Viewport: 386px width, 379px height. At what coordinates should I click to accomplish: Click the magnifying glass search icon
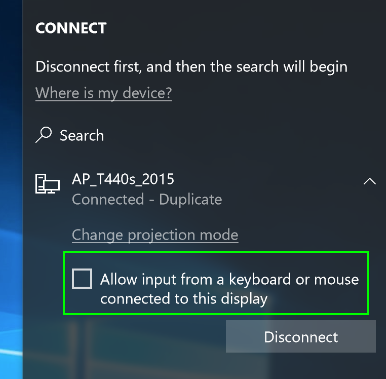[x=44, y=135]
